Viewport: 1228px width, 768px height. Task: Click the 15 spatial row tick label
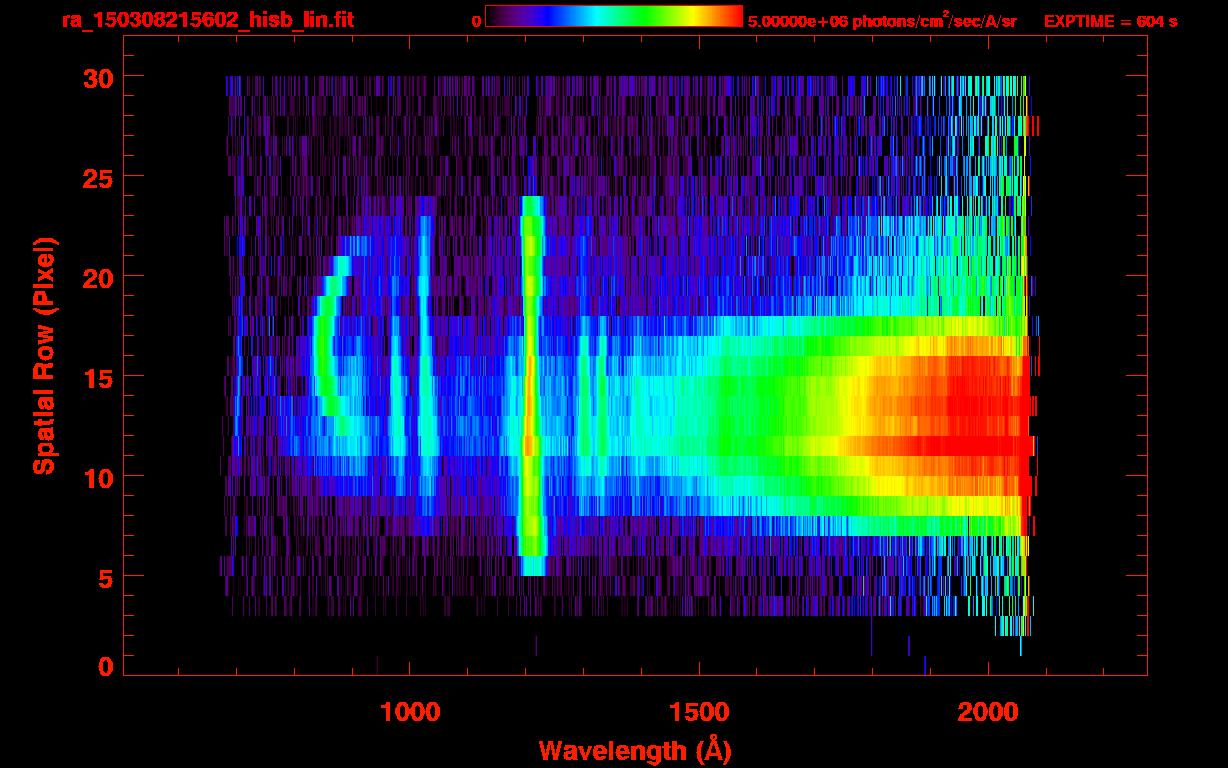(98, 377)
